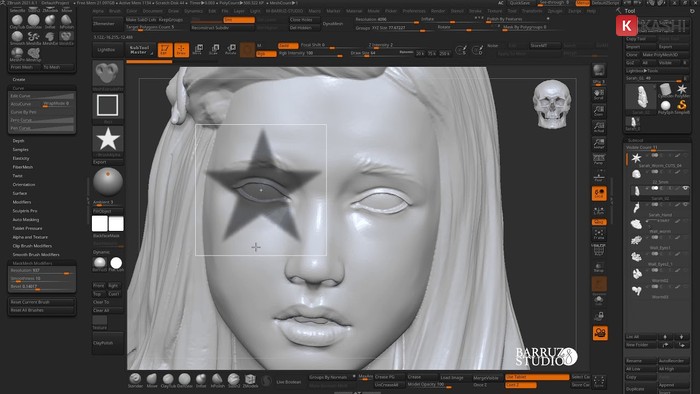Toggle the Use Tablet orange button
The width and height of the screenshot is (700, 394).
537,377
